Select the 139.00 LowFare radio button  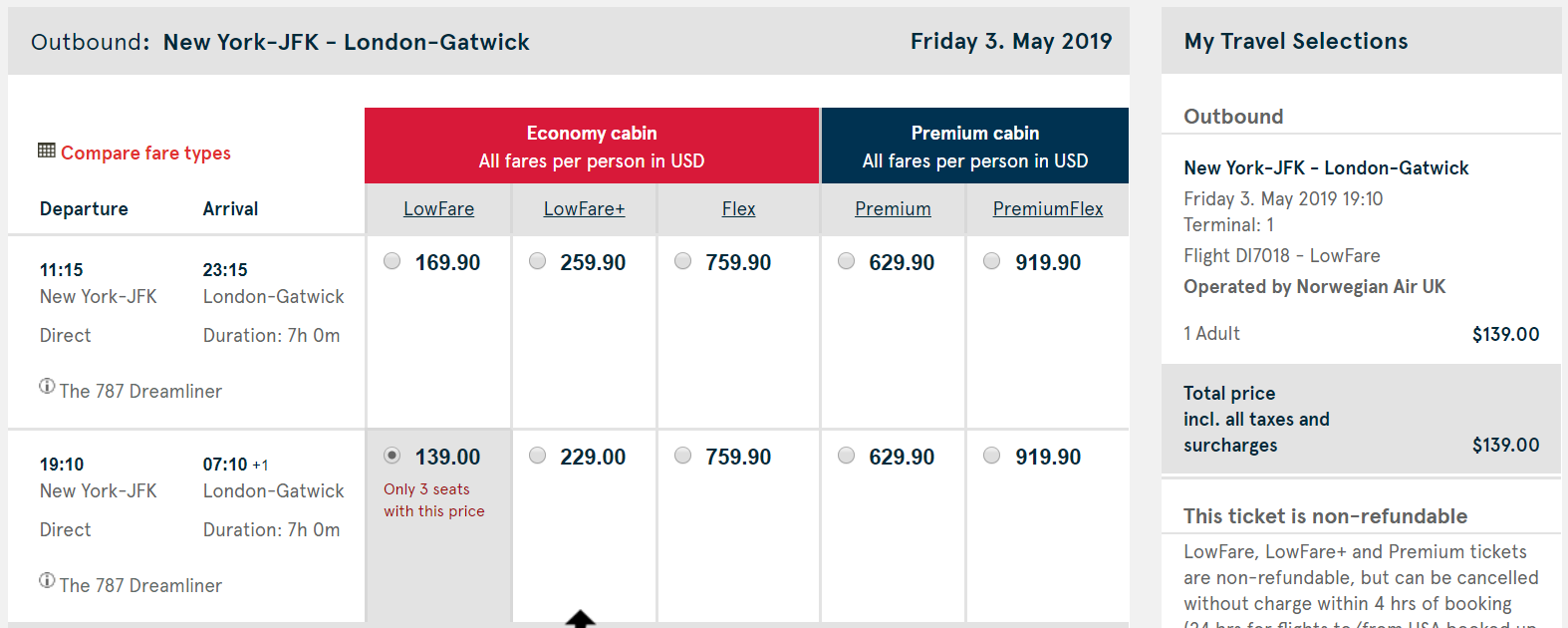coord(392,456)
